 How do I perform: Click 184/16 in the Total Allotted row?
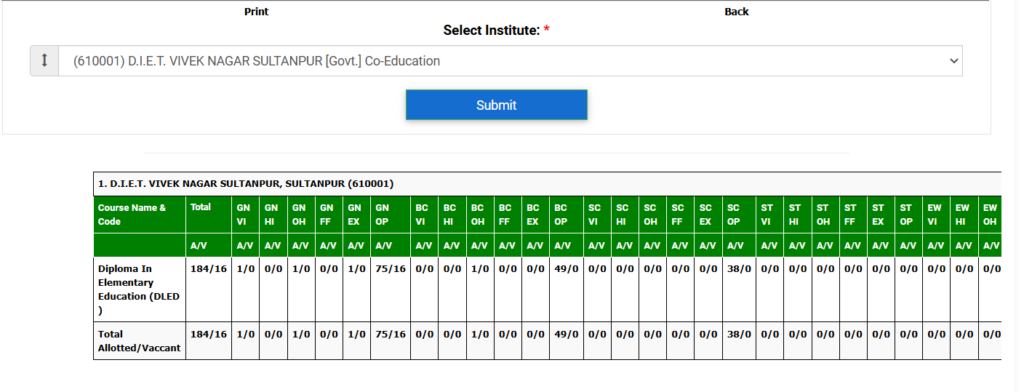coord(208,334)
